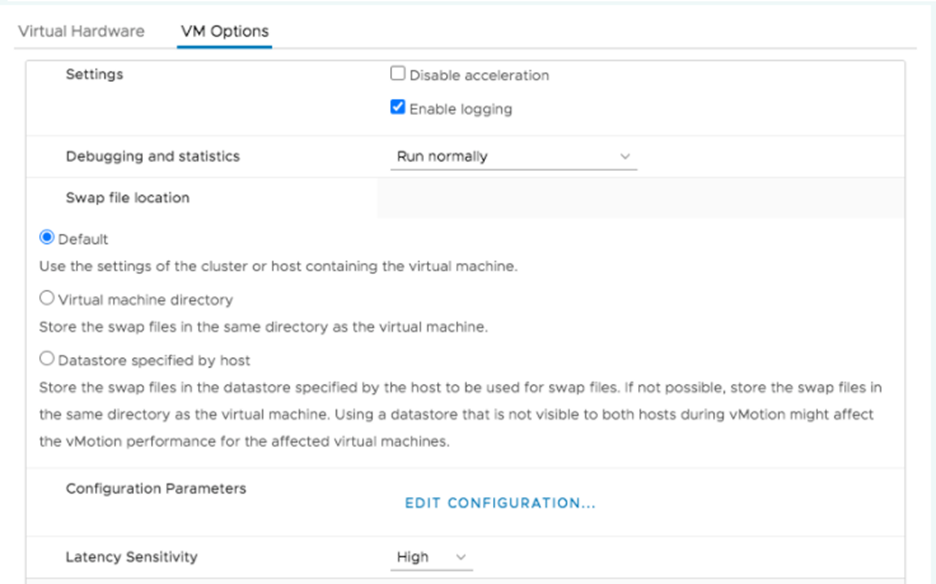Image resolution: width=936 pixels, height=584 pixels.
Task: Click the Debugging and statistics label
Action: 152,157
